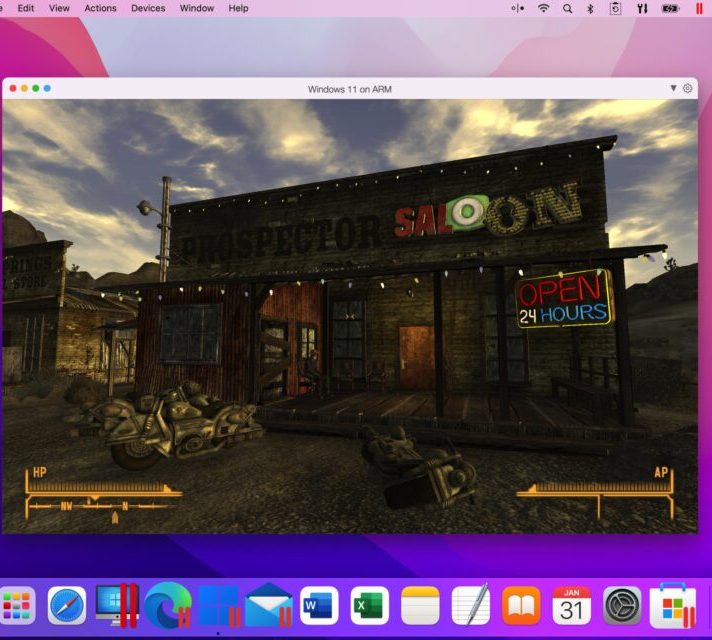Open the Actions menu
This screenshot has width=712, height=640.
pyautogui.click(x=100, y=8)
